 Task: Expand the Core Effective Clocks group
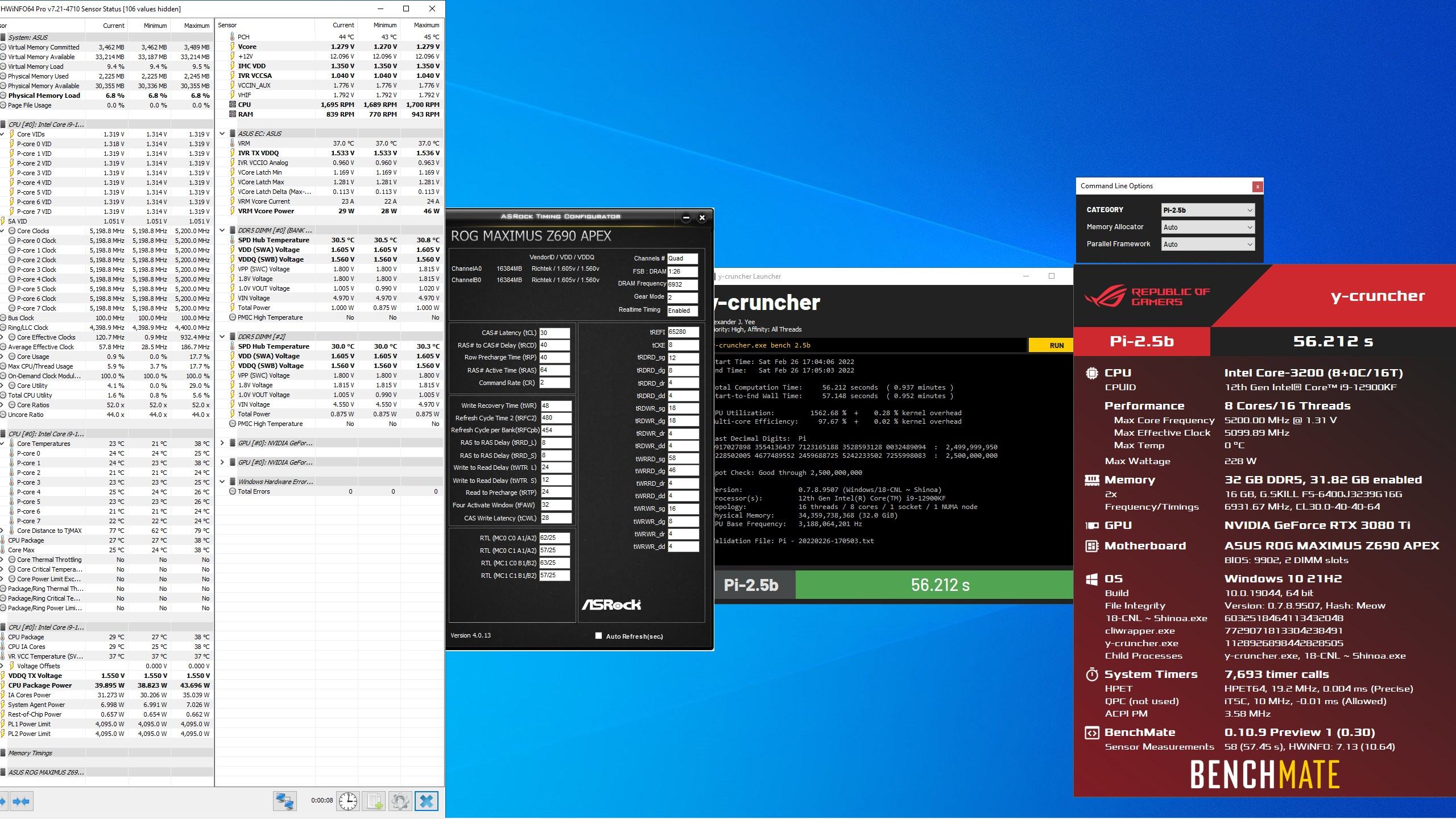pos(3,337)
